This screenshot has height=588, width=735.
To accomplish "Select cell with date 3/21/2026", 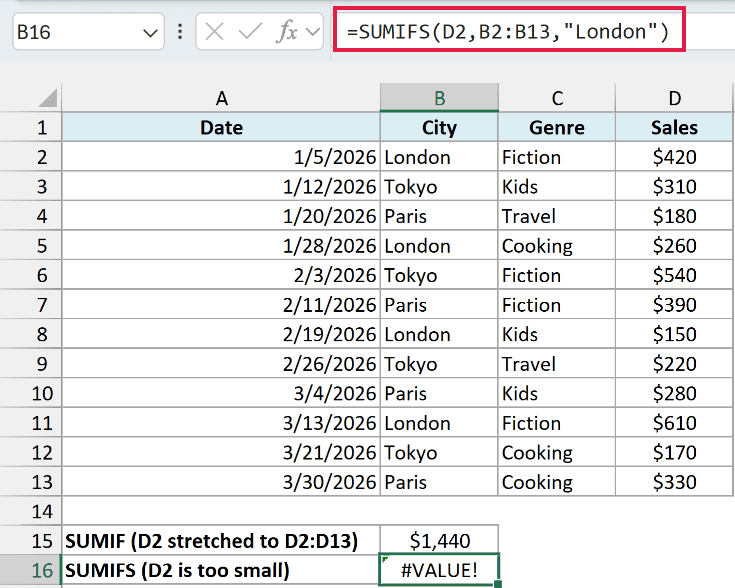I will click(x=221, y=452).
